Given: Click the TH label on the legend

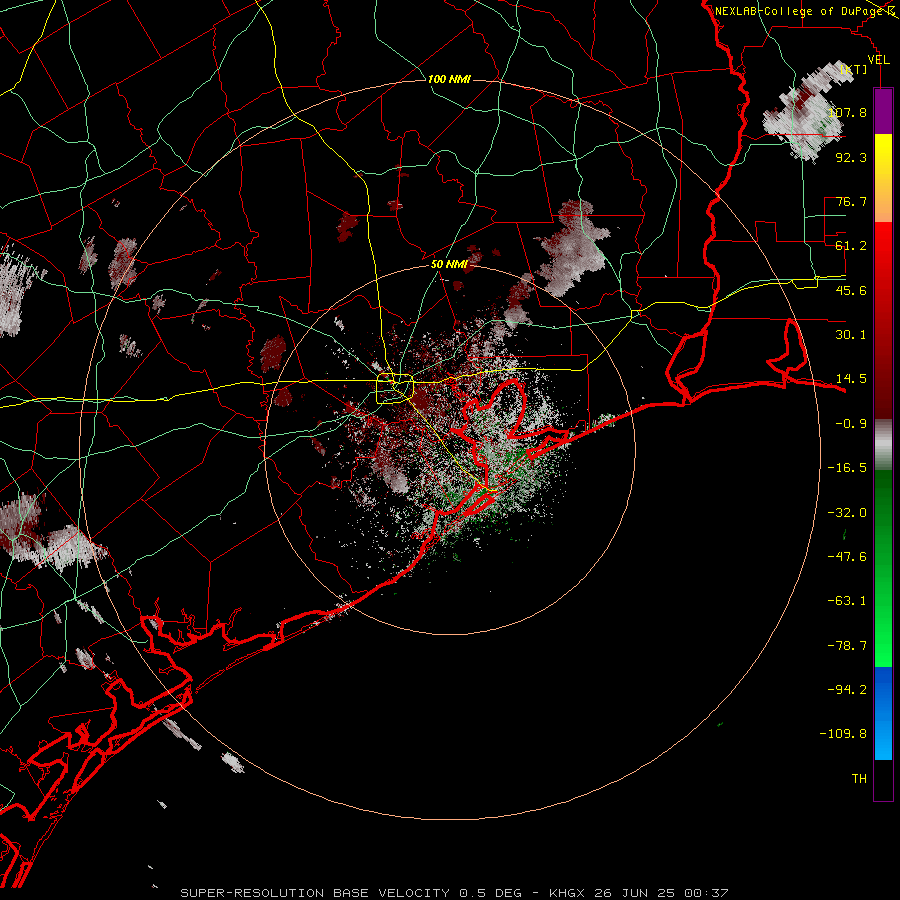Looking at the screenshot, I should 859,779.
